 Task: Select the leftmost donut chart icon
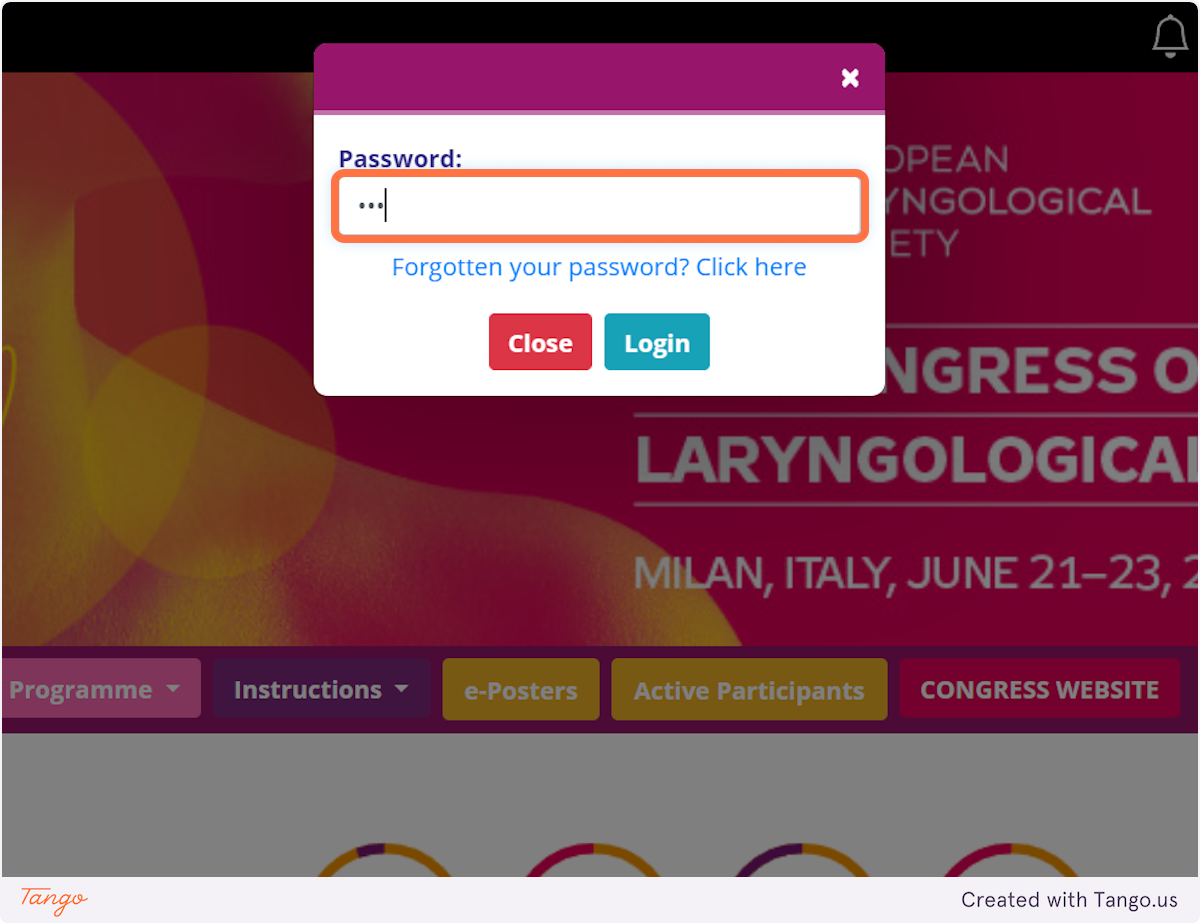(x=369, y=861)
